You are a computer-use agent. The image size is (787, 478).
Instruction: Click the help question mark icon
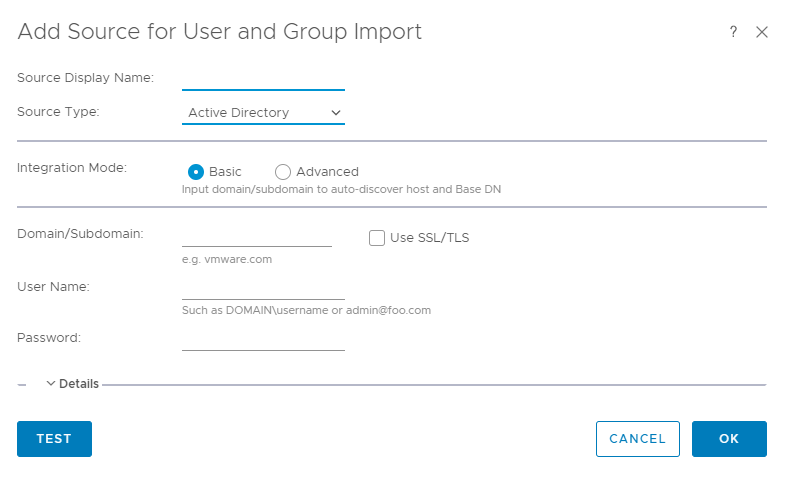click(733, 32)
